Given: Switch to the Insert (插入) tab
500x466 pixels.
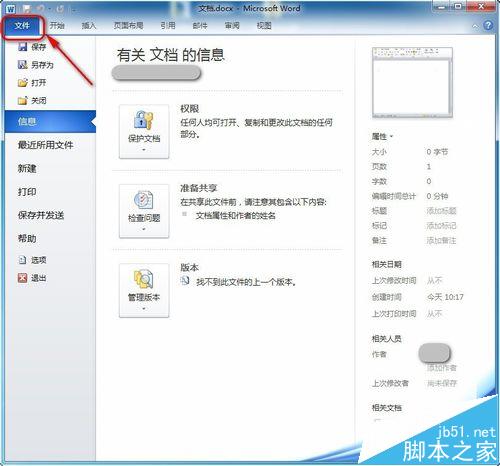Looking at the screenshot, I should (x=89, y=25).
